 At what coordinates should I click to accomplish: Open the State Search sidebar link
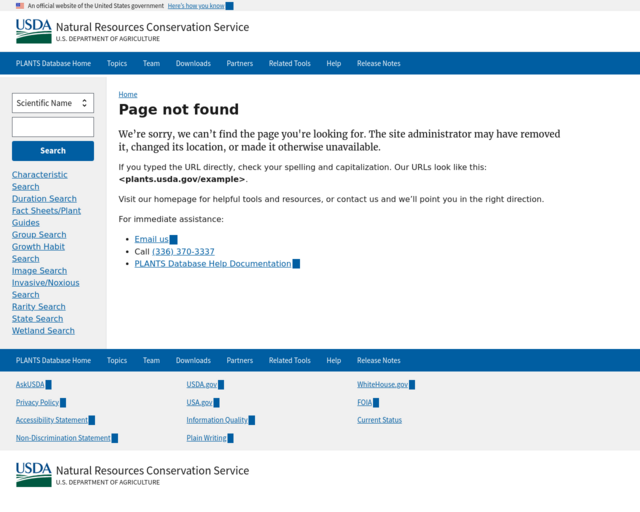[x=37, y=319]
